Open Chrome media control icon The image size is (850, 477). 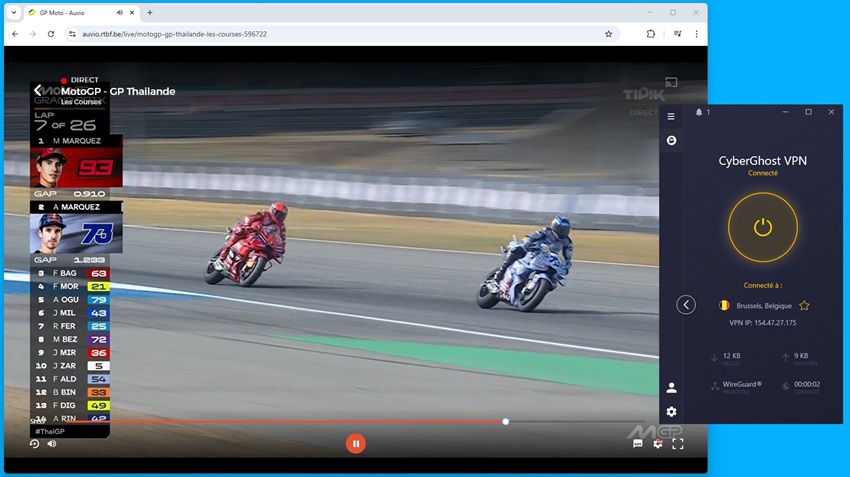coord(678,34)
